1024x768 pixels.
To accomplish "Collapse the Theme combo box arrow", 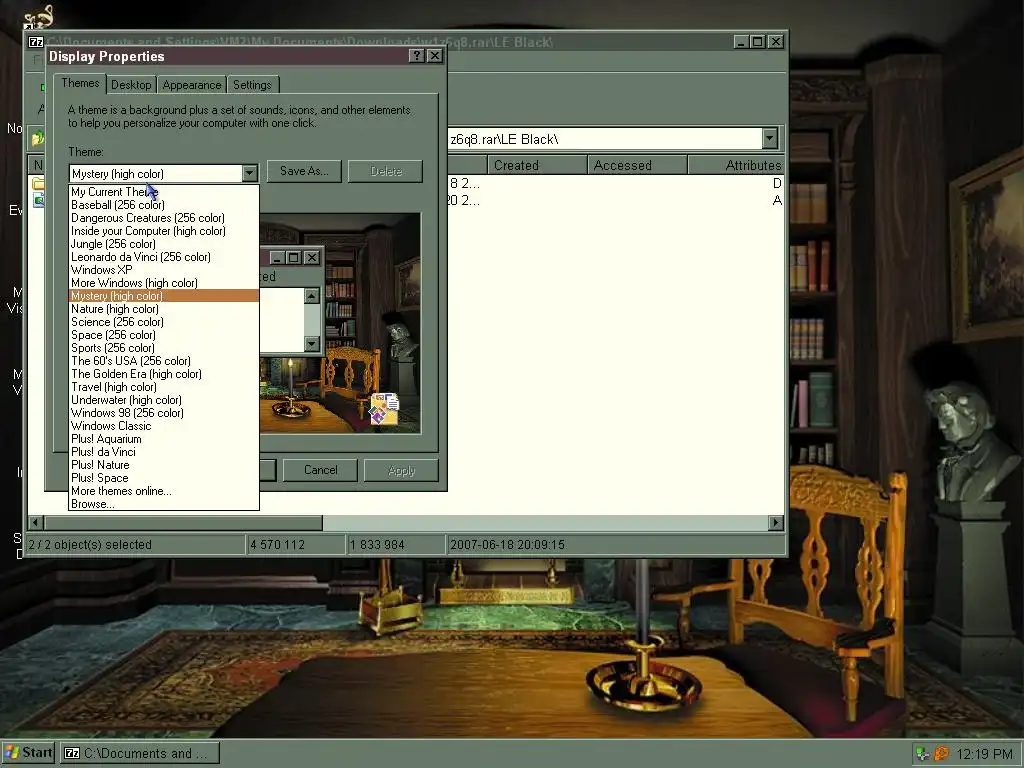I will pos(249,173).
